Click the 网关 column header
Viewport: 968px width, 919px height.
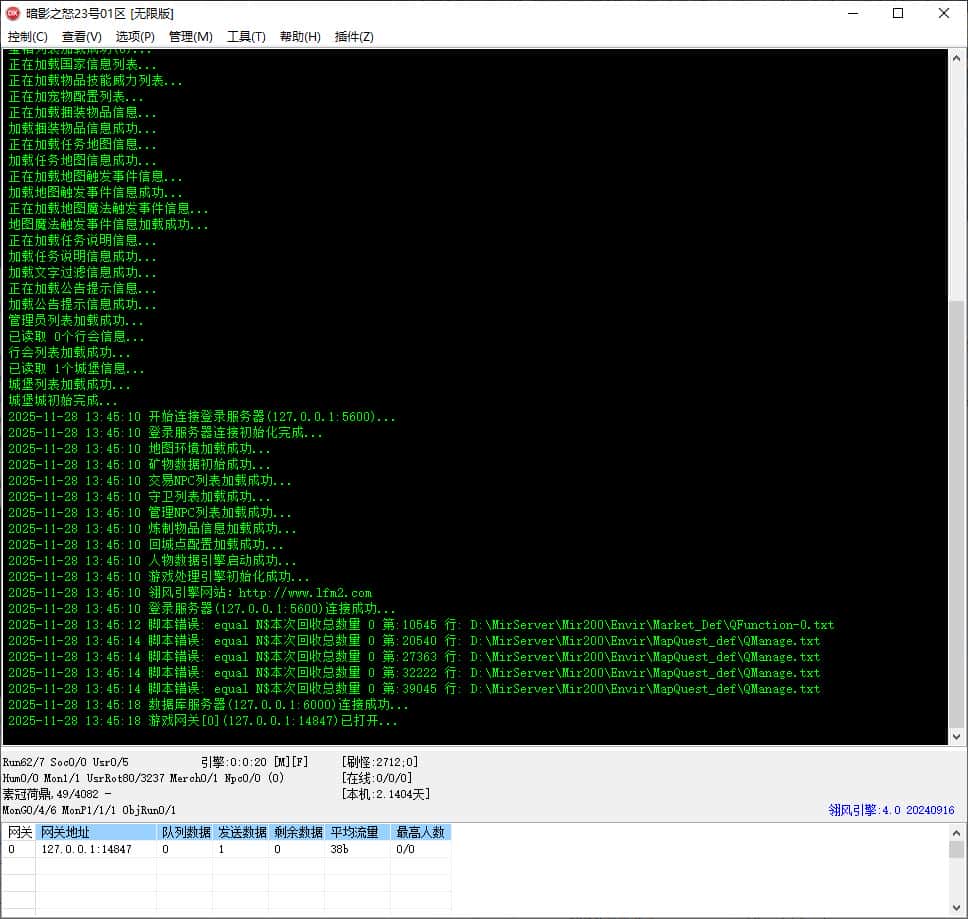(x=19, y=832)
